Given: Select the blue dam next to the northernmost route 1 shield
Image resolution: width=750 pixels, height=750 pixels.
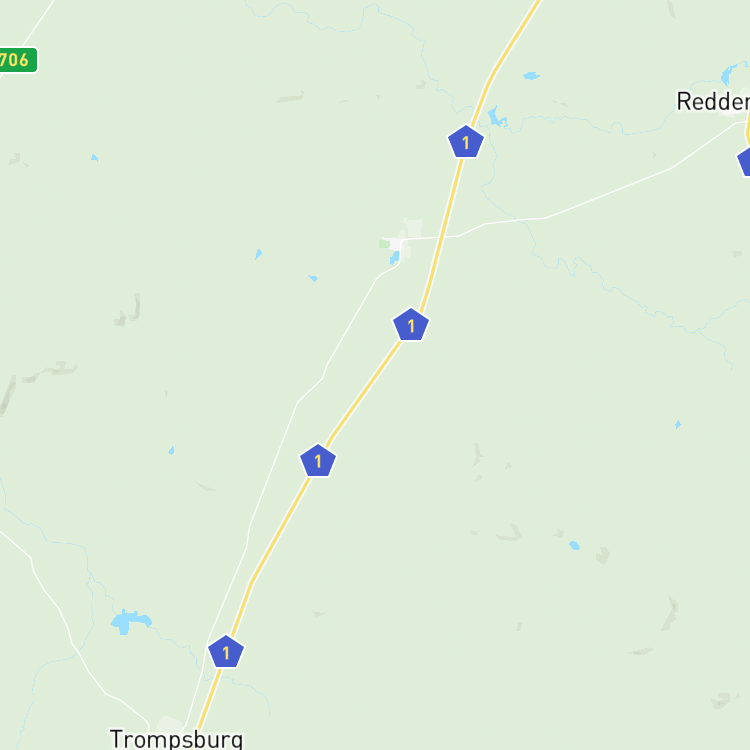Looking at the screenshot, I should [x=496, y=117].
